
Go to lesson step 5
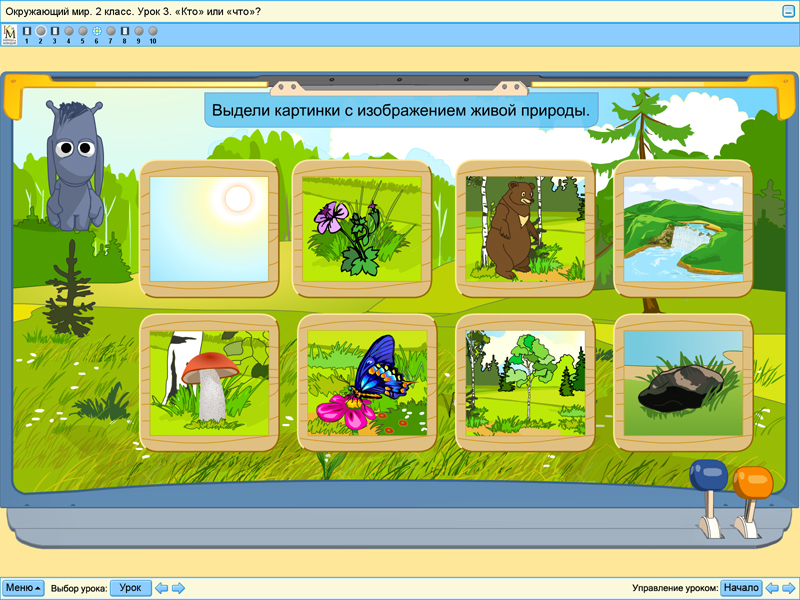83,31
